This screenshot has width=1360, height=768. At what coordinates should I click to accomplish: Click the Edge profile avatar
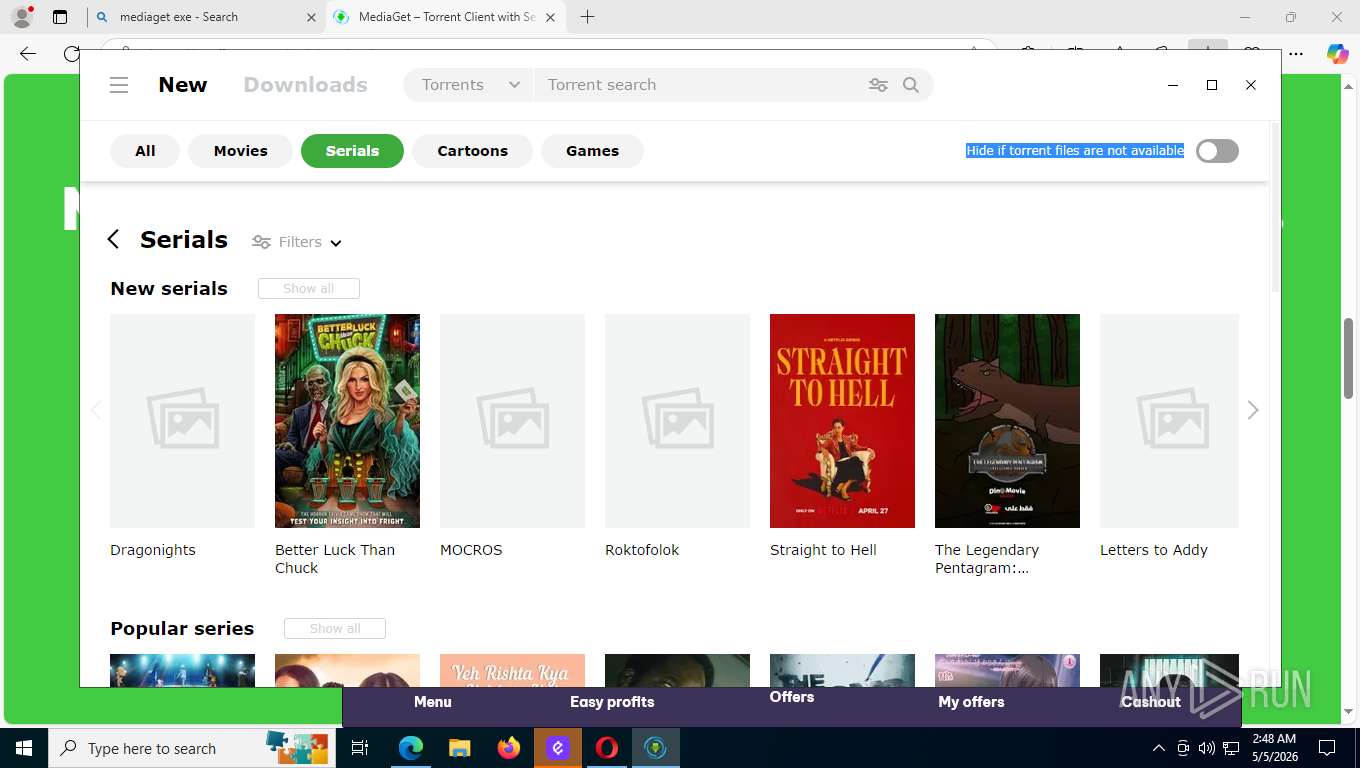point(22,17)
